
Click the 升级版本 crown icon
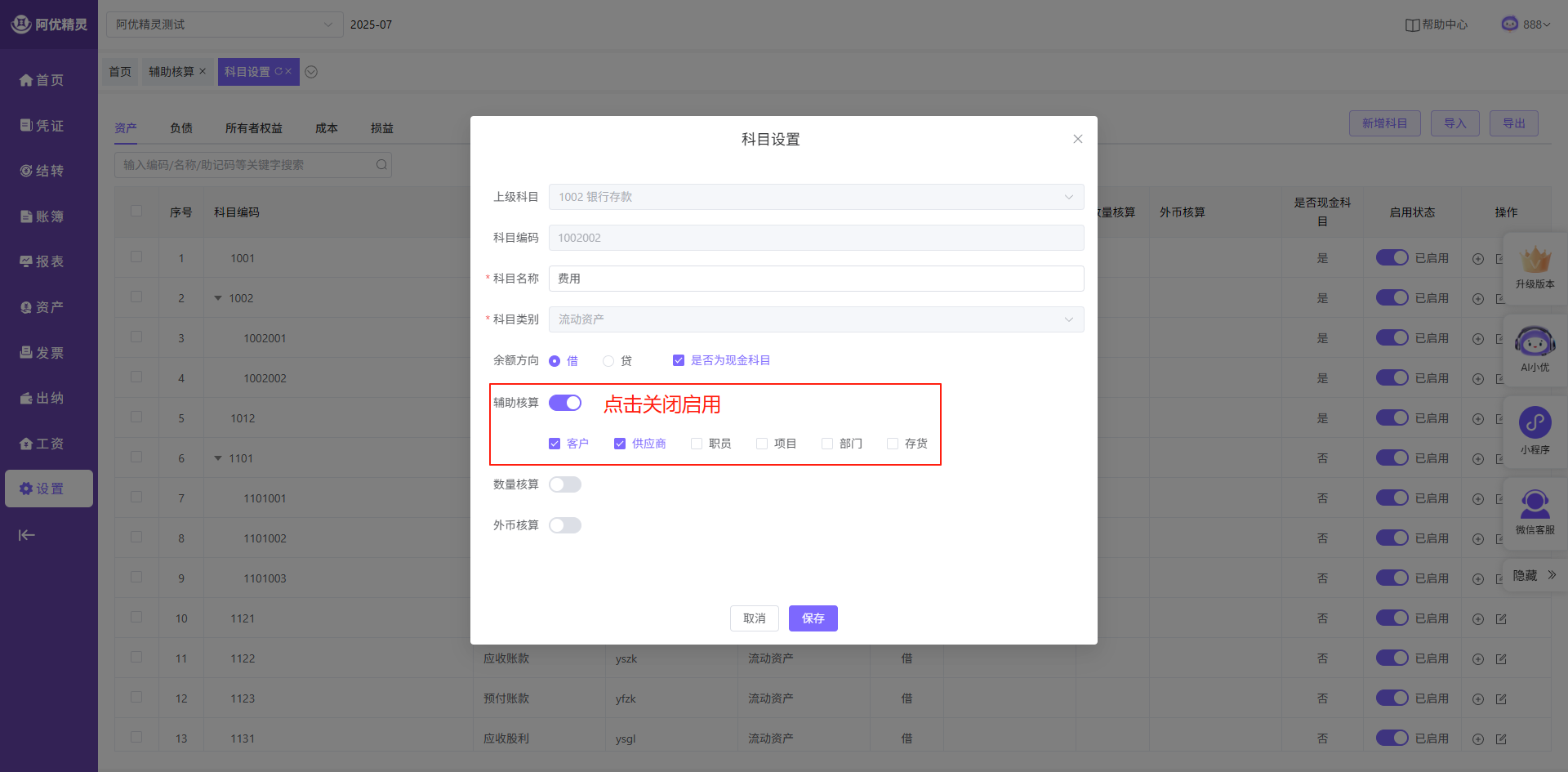coord(1535,261)
